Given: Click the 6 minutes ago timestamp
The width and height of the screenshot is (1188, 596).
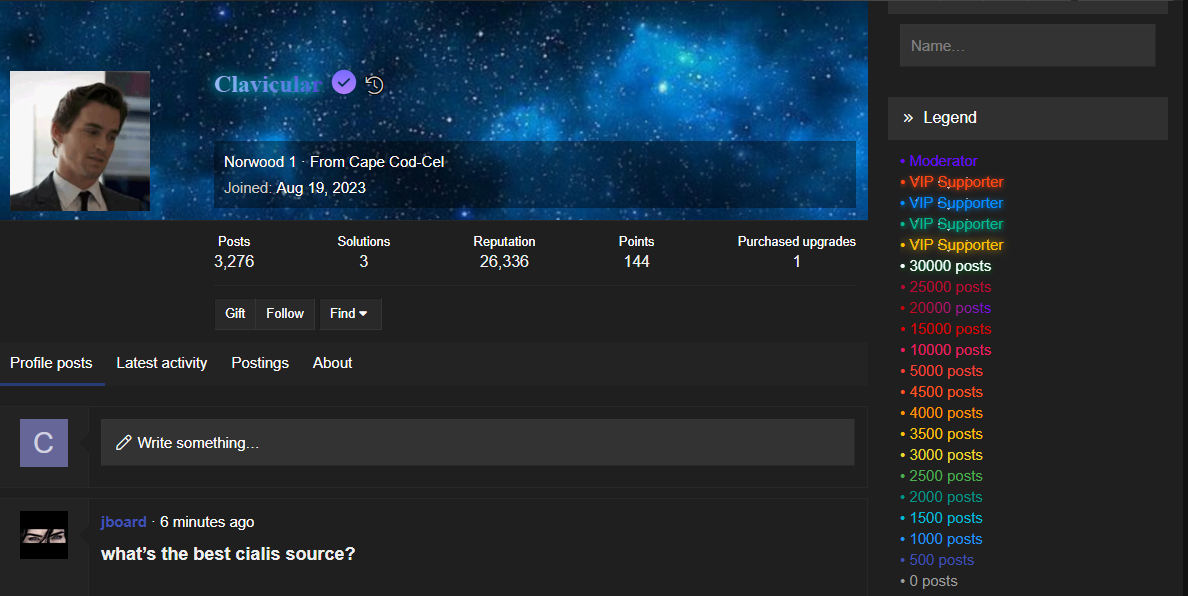Looking at the screenshot, I should coord(208,522).
